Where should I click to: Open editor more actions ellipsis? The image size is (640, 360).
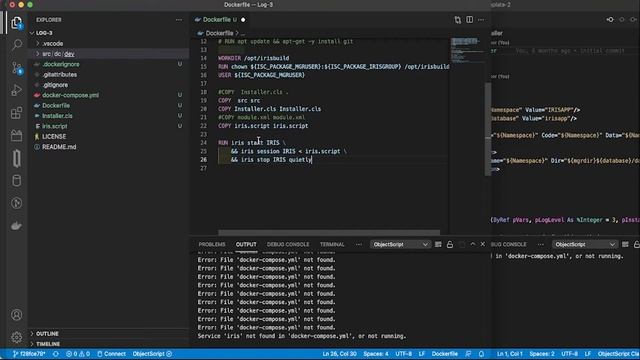click(481, 20)
